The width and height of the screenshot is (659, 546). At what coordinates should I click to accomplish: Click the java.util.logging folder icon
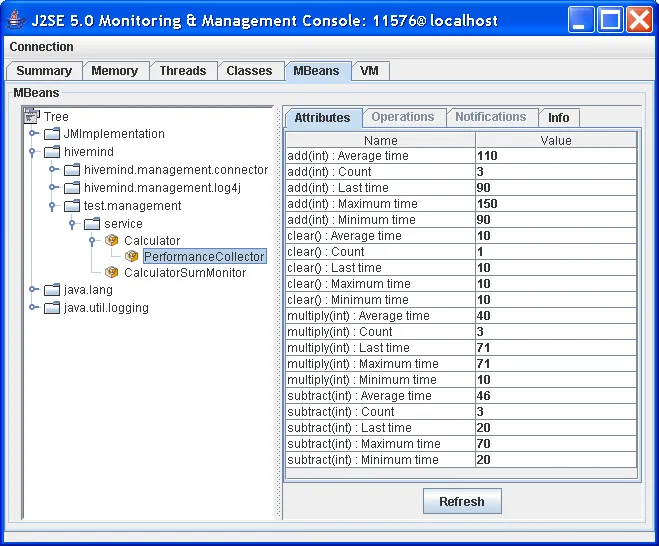coord(52,307)
